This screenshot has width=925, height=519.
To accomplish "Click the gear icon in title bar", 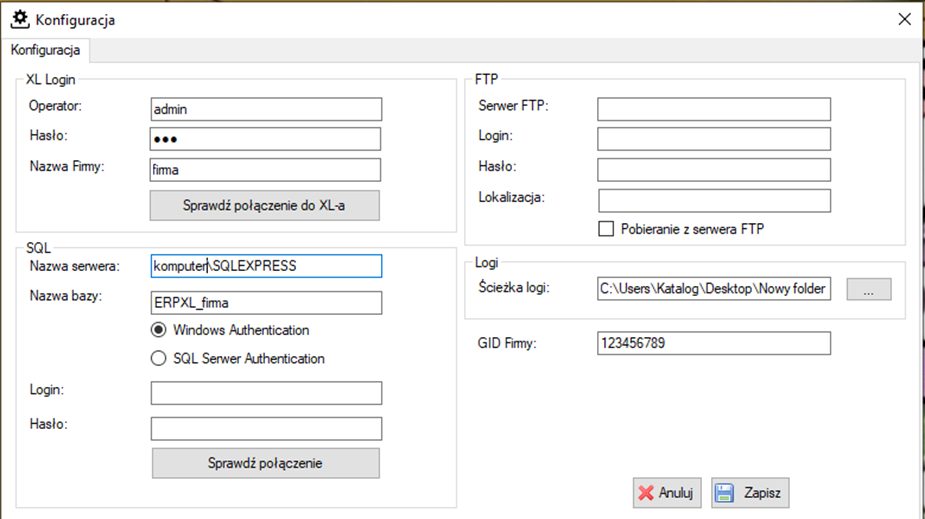I will [x=19, y=19].
